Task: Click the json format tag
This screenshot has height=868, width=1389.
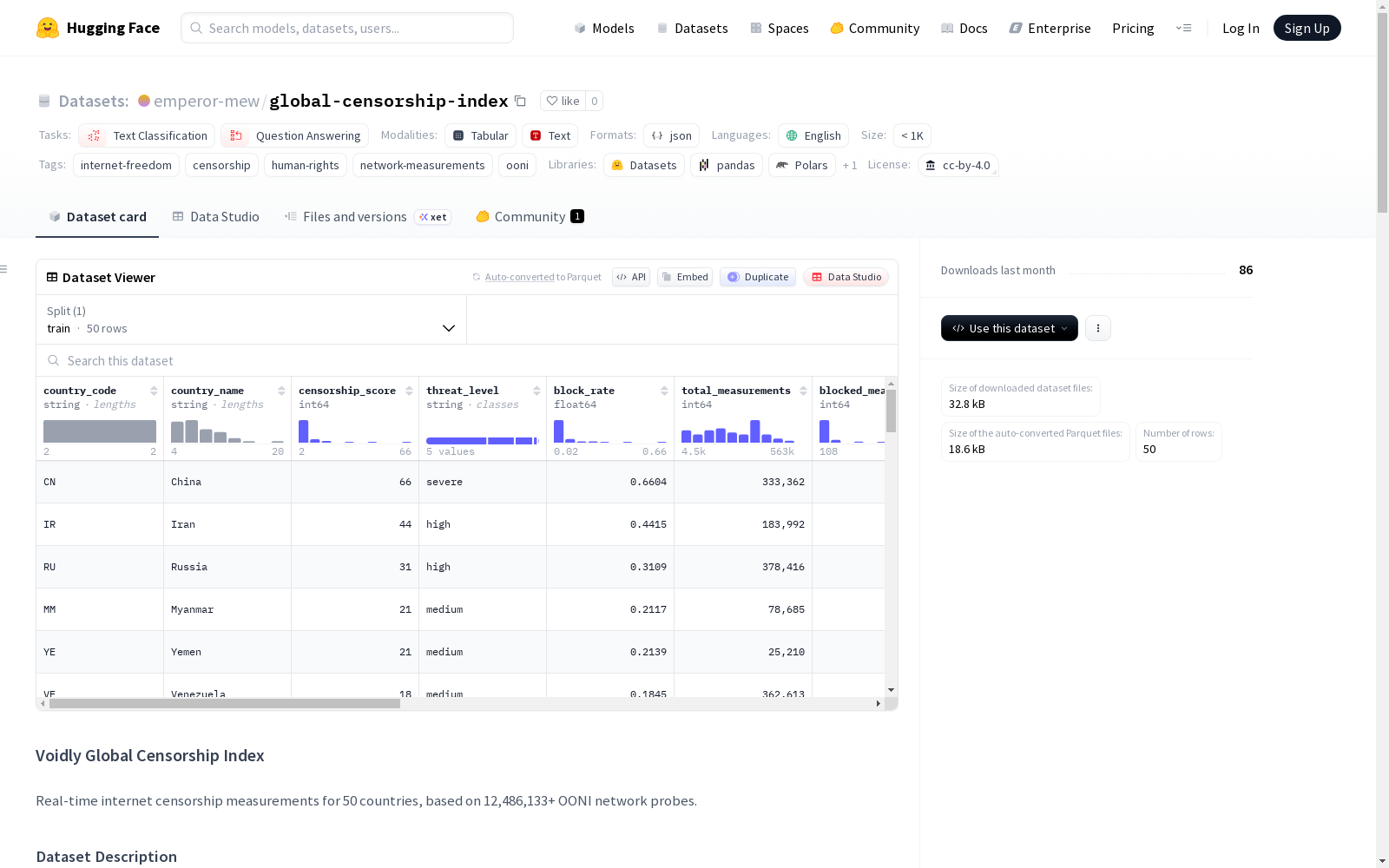Action: (x=671, y=135)
